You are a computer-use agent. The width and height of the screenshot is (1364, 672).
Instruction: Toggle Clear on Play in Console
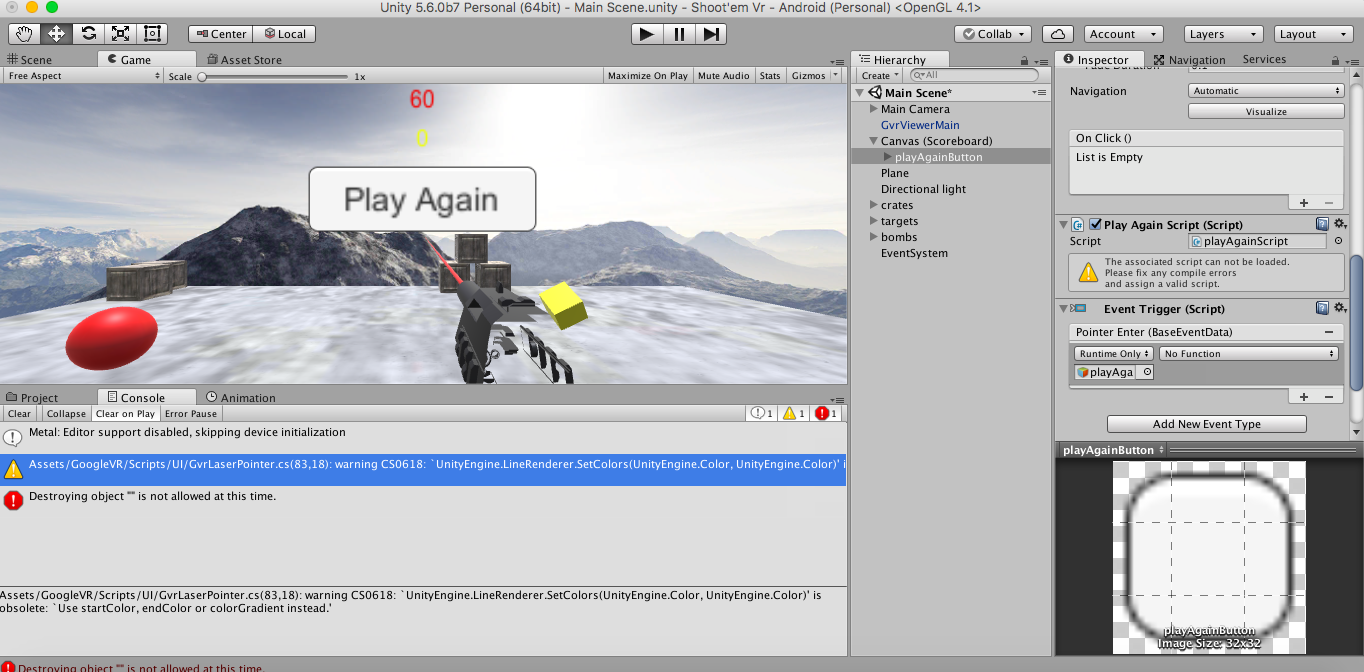click(125, 414)
